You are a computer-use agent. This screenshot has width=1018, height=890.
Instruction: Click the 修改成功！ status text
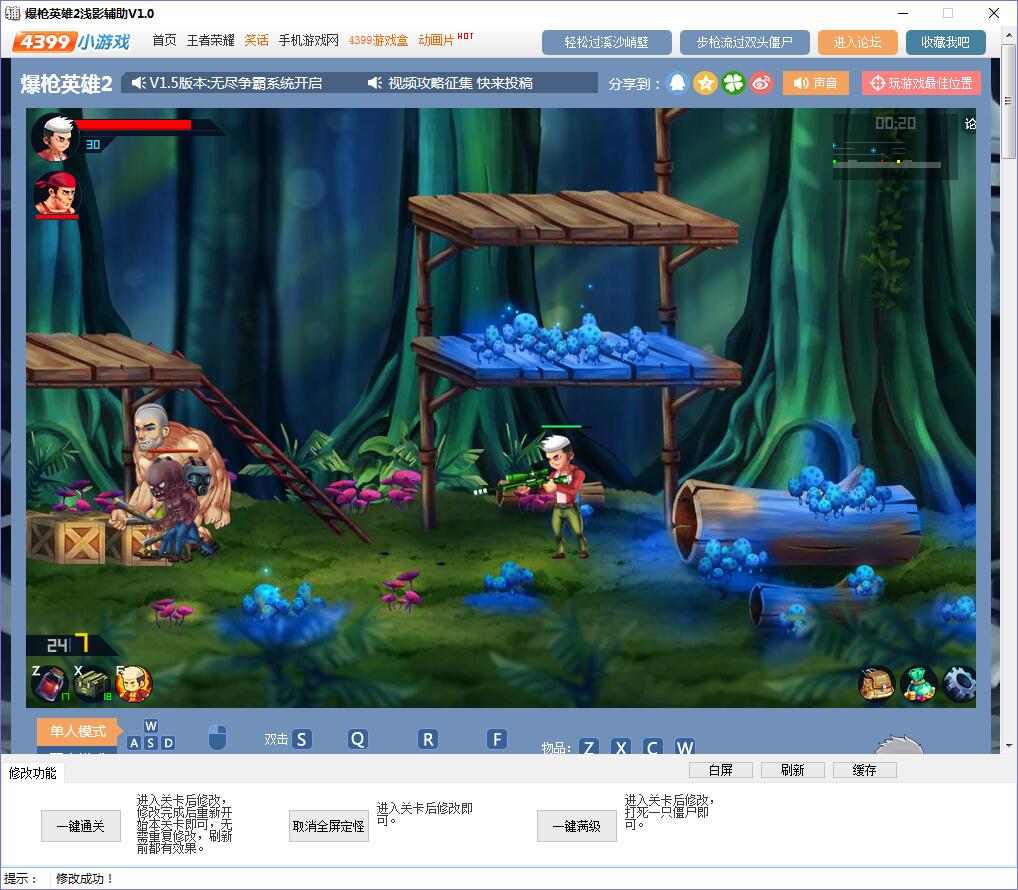click(x=85, y=879)
